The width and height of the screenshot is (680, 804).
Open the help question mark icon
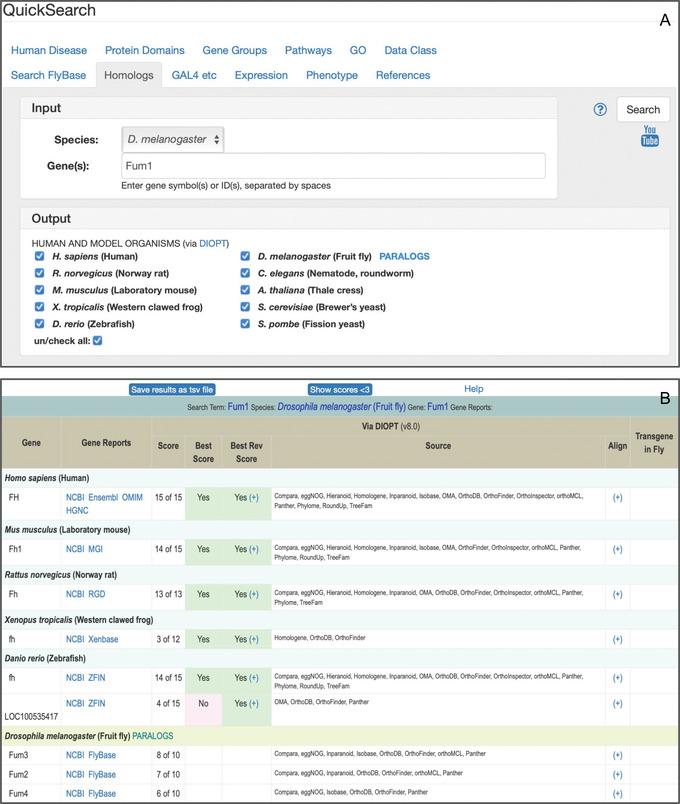point(600,109)
